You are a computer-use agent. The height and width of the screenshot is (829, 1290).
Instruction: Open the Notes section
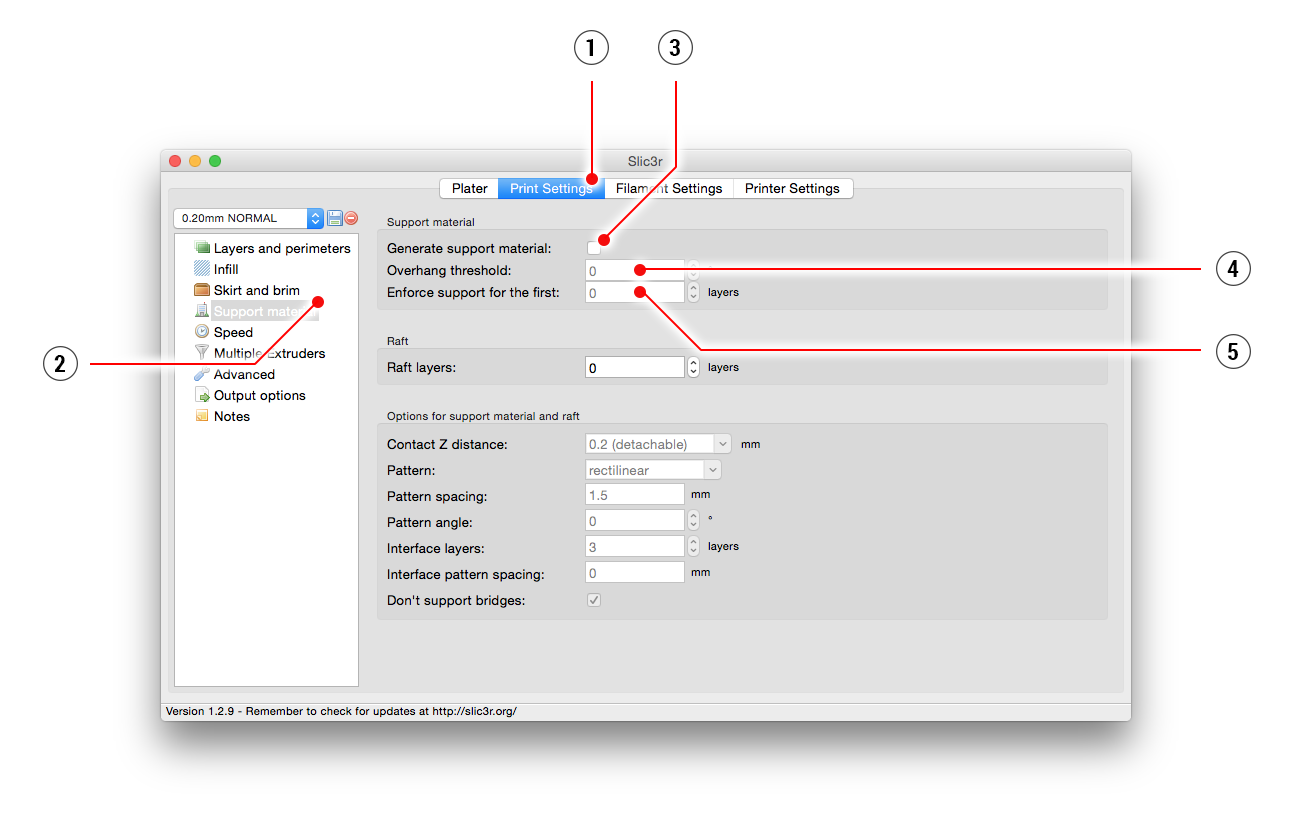[x=231, y=416]
